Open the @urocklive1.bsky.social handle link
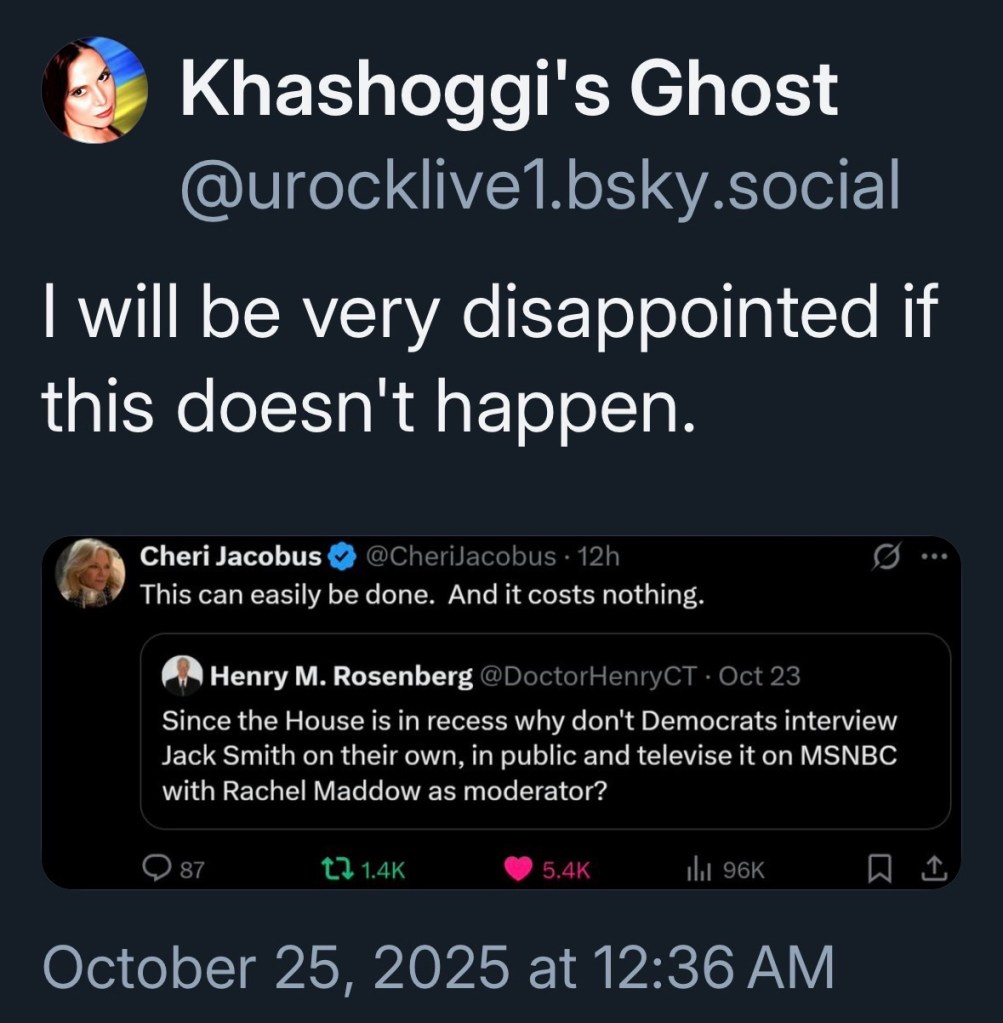Viewport: 1003px width, 1023px height. tap(539, 186)
